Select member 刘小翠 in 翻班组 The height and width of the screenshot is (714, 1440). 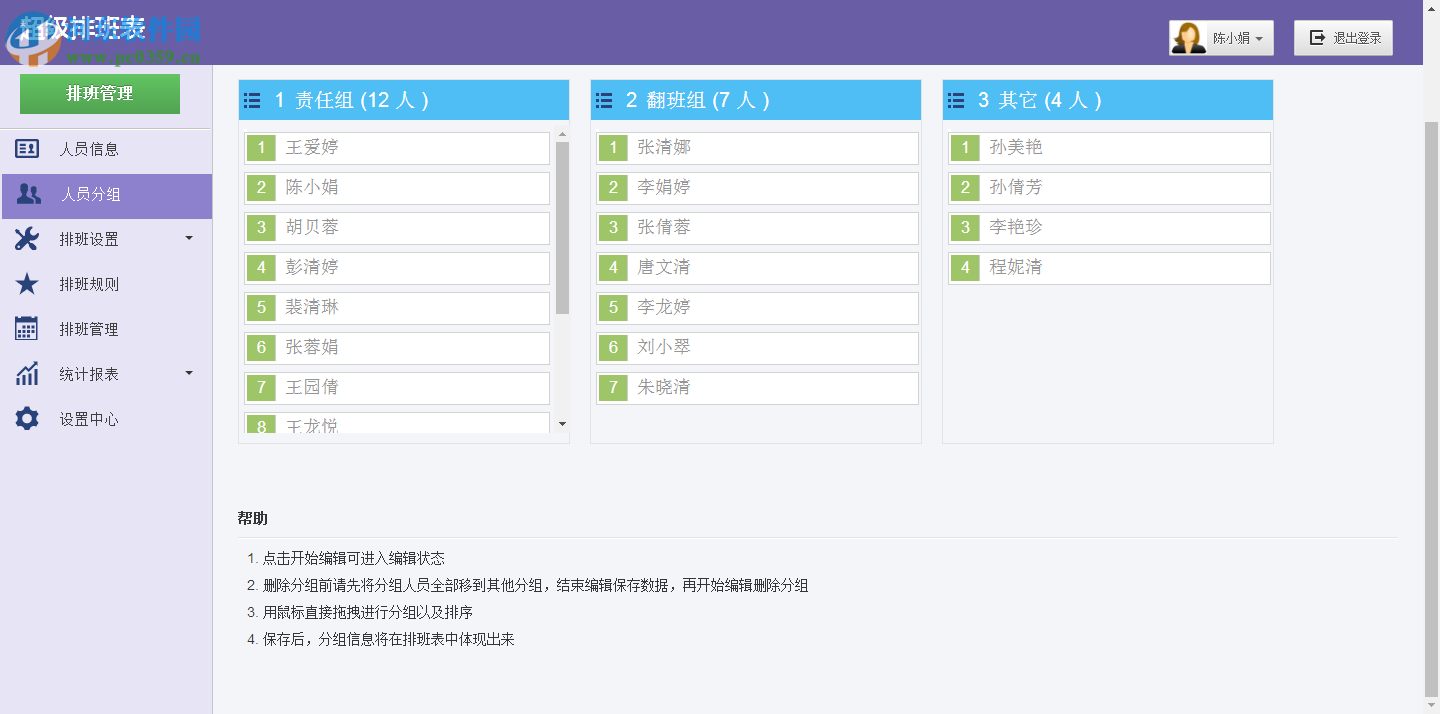(756, 348)
